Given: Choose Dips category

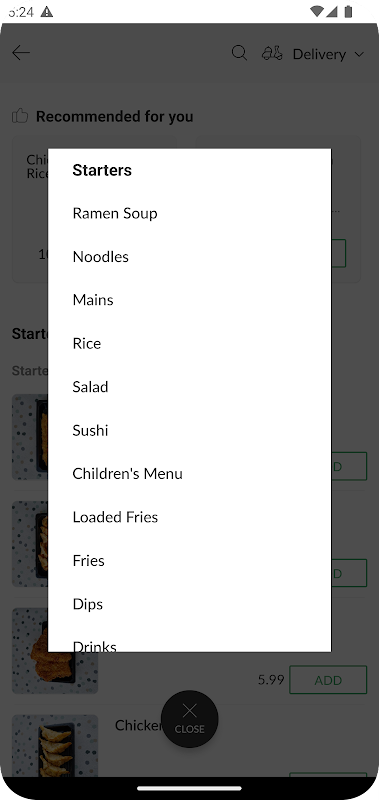Looking at the screenshot, I should (88, 604).
